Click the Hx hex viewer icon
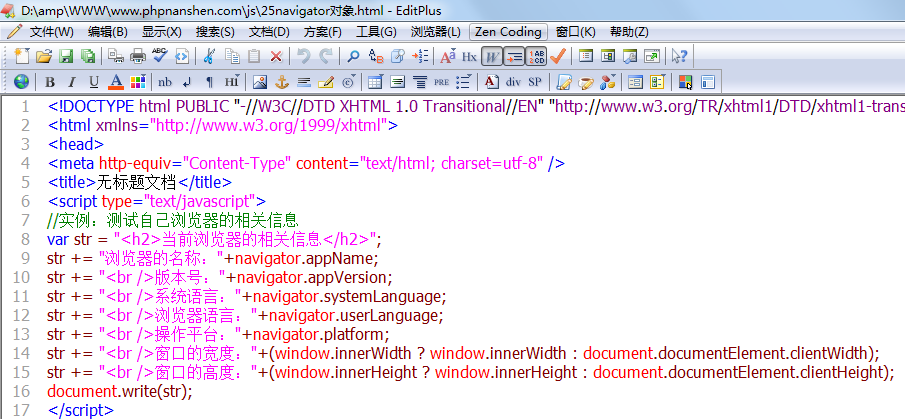 (469, 56)
